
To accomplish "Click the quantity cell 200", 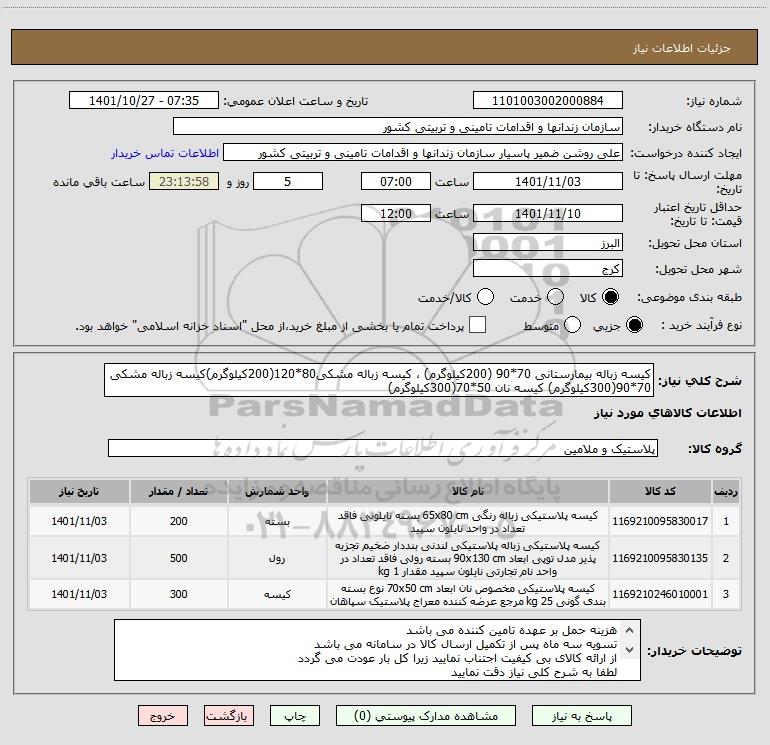I will point(179,521).
